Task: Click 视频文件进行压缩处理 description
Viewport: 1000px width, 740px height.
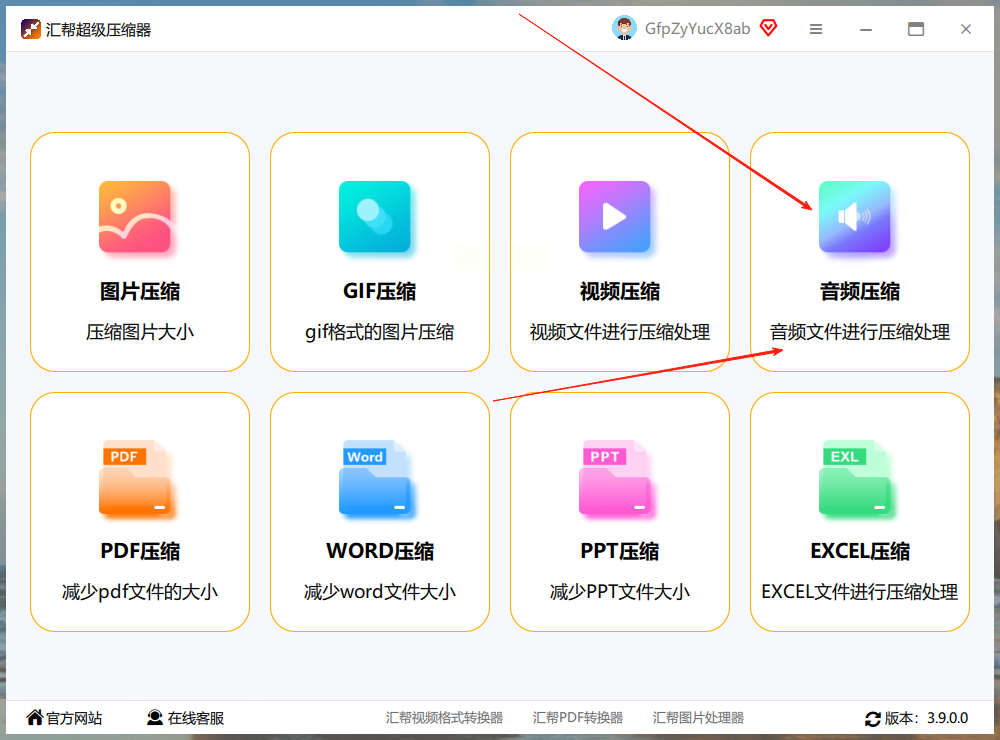Action: pyautogui.click(x=619, y=332)
